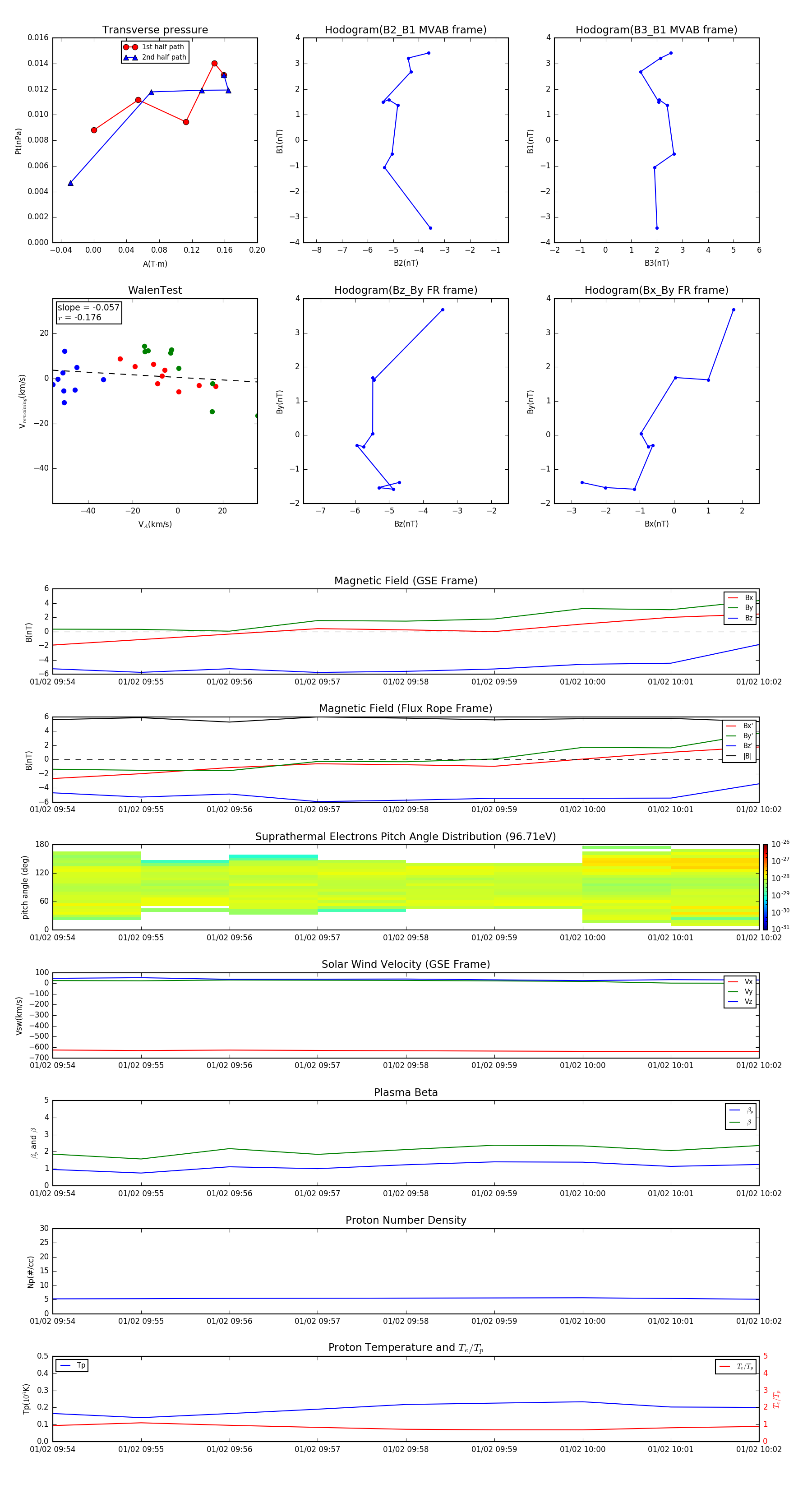The width and height of the screenshot is (812, 1489).
Task: Click the Vx entry in the velocity legend
Action: [x=740, y=981]
